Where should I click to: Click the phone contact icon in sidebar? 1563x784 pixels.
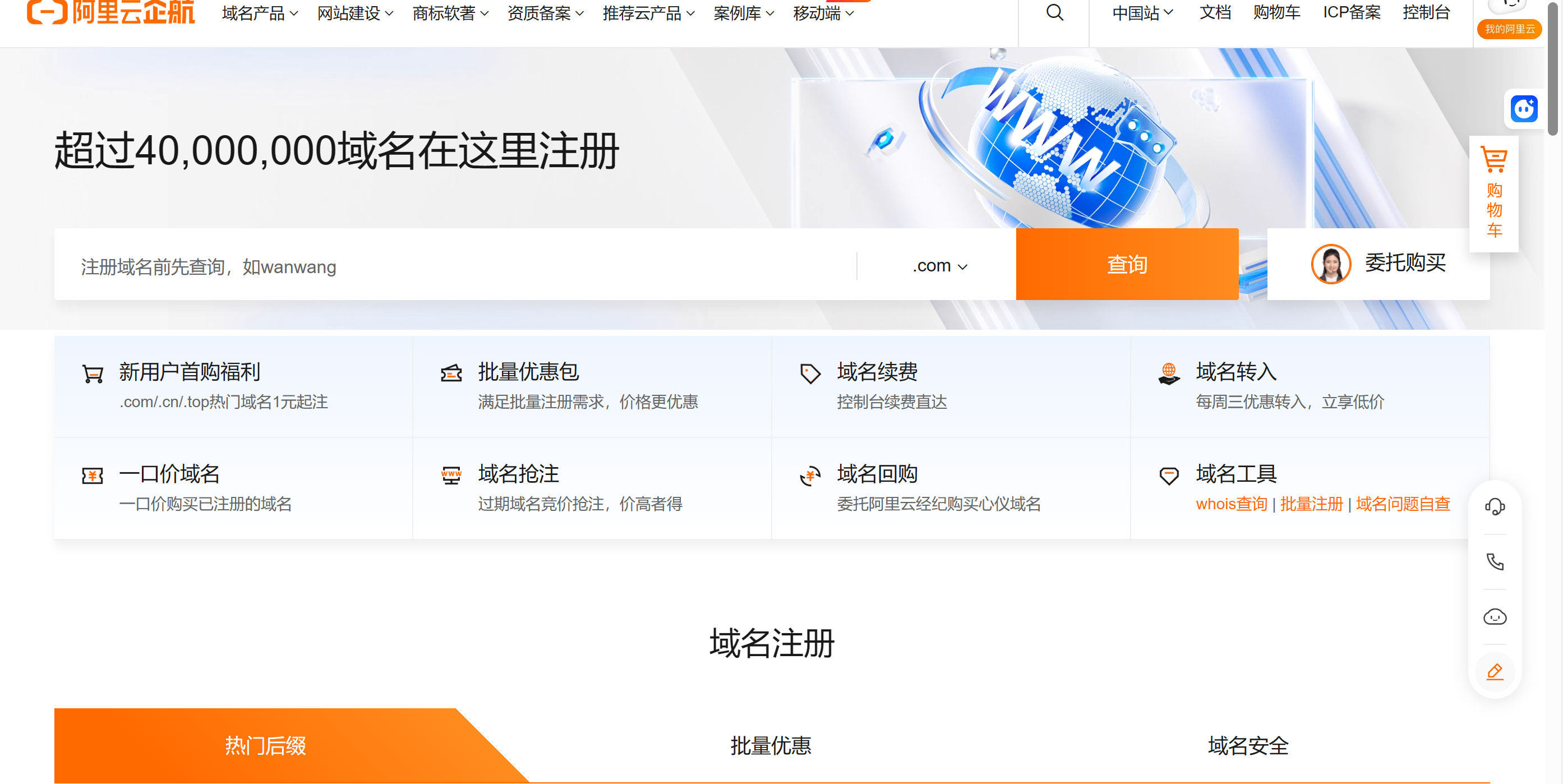[x=1495, y=561]
